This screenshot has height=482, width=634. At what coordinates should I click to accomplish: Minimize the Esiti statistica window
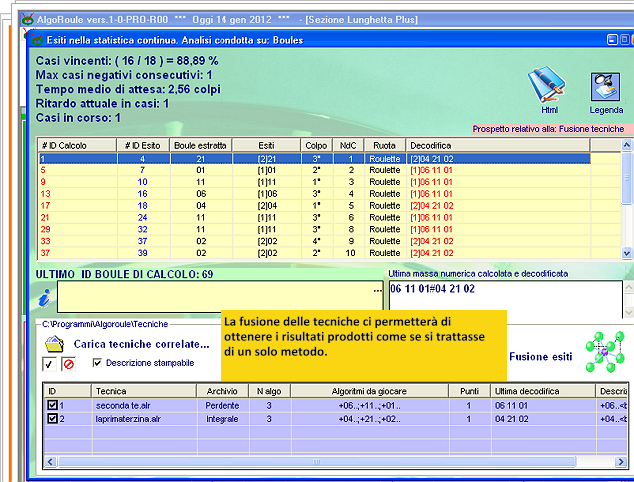(x=612, y=40)
